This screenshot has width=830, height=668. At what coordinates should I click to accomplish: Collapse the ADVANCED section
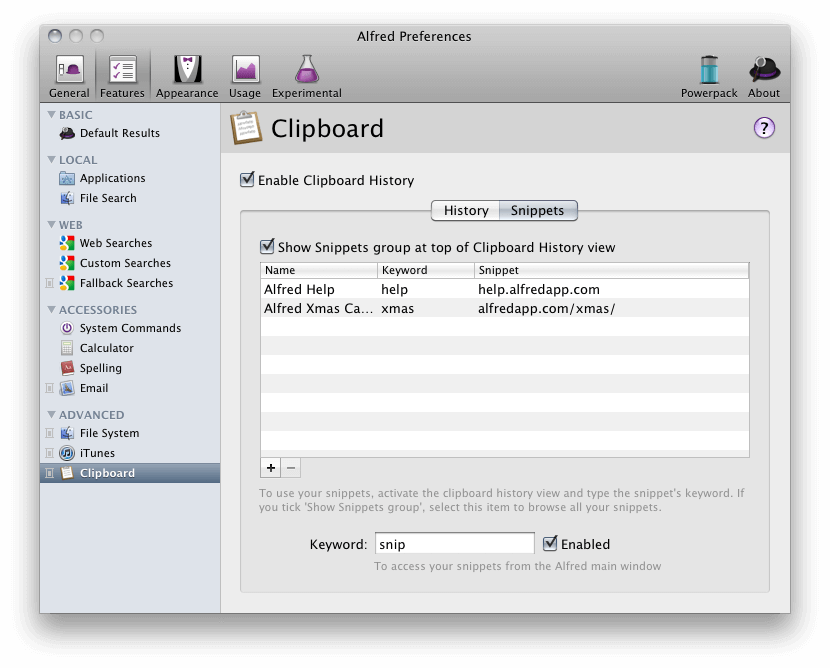[x=51, y=414]
